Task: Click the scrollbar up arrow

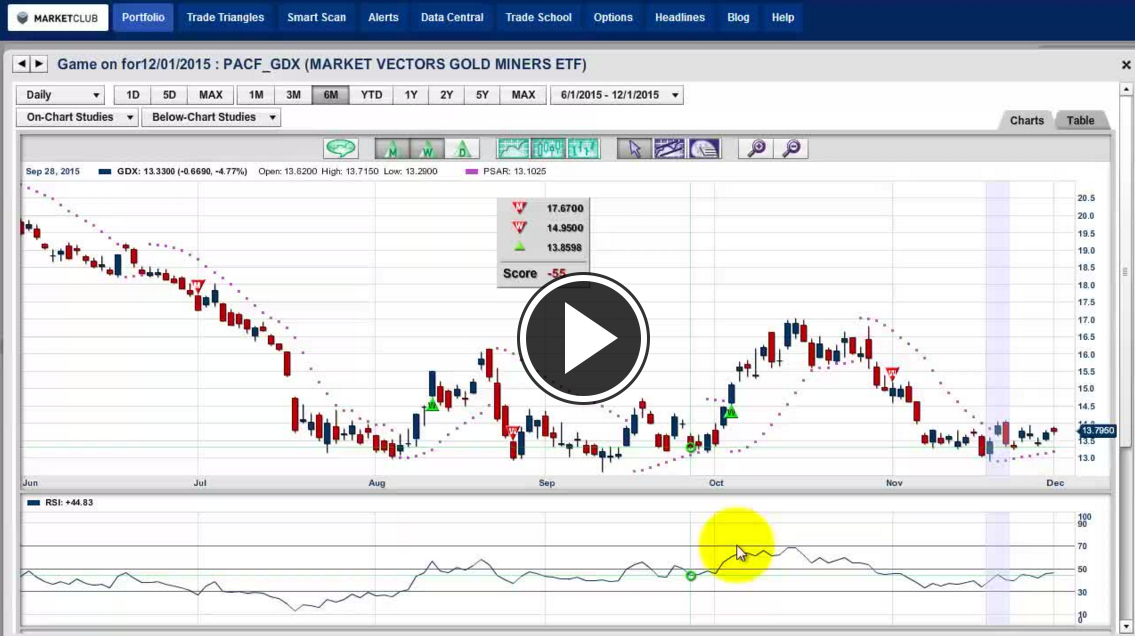Action: click(x=1126, y=89)
